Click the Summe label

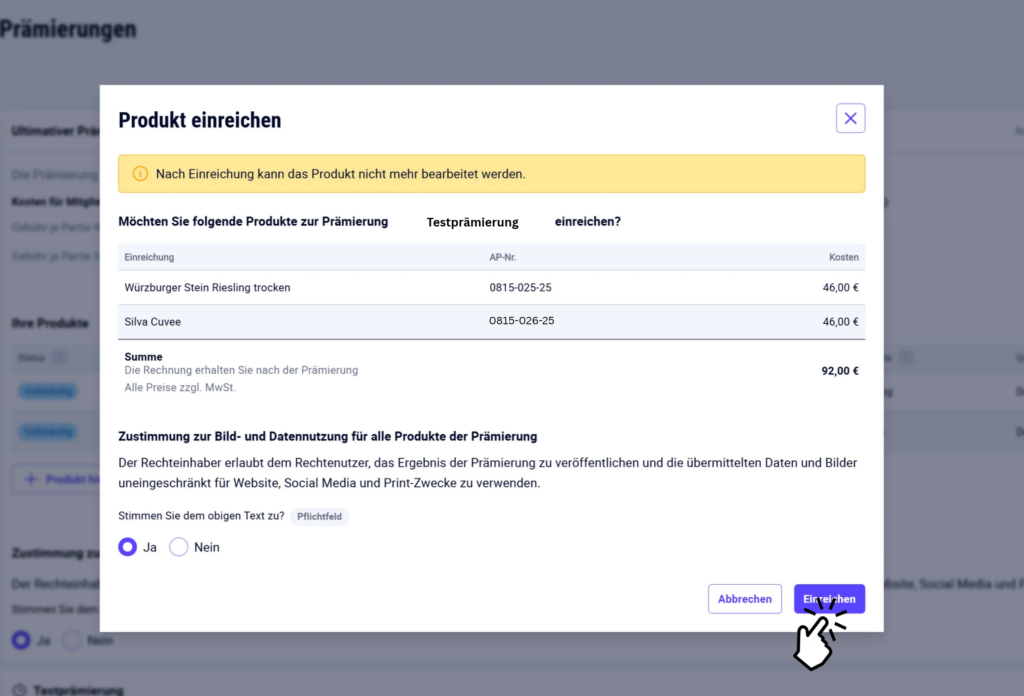point(143,356)
